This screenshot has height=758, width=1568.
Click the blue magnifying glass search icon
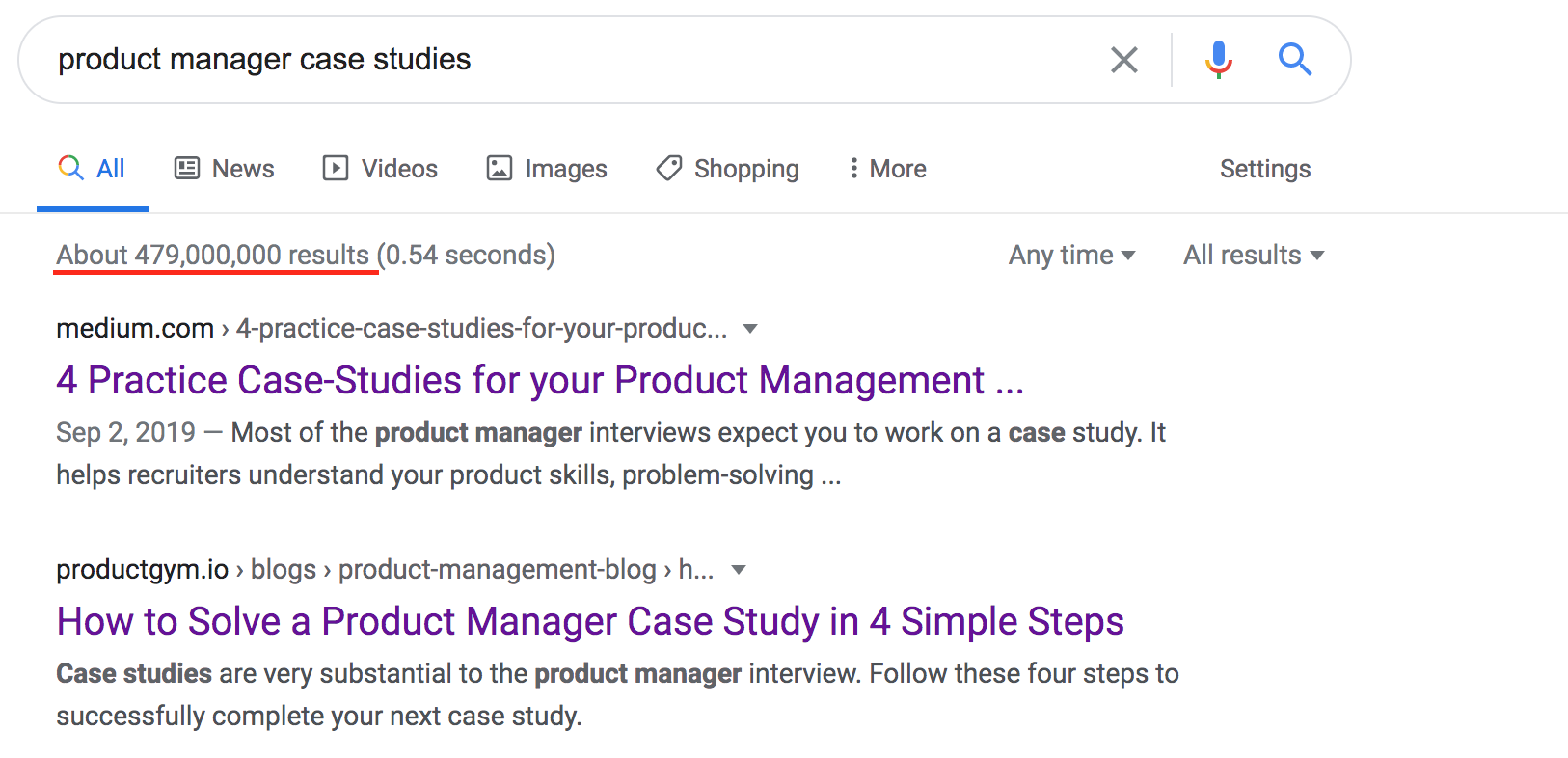(x=1295, y=60)
